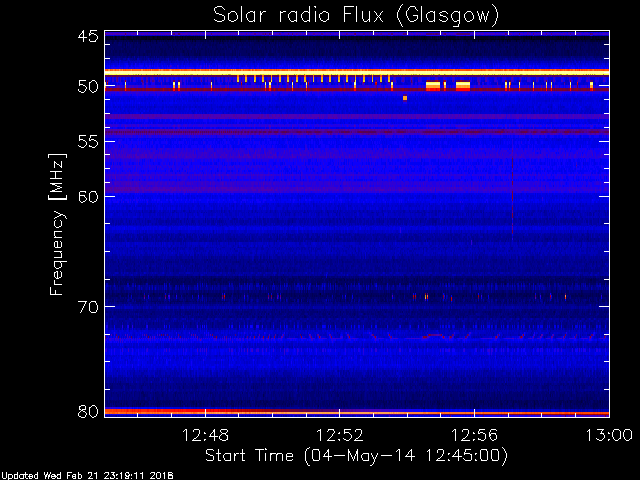Click the 13:00 time tick label
The width and height of the screenshot is (640, 480).
(x=609, y=436)
